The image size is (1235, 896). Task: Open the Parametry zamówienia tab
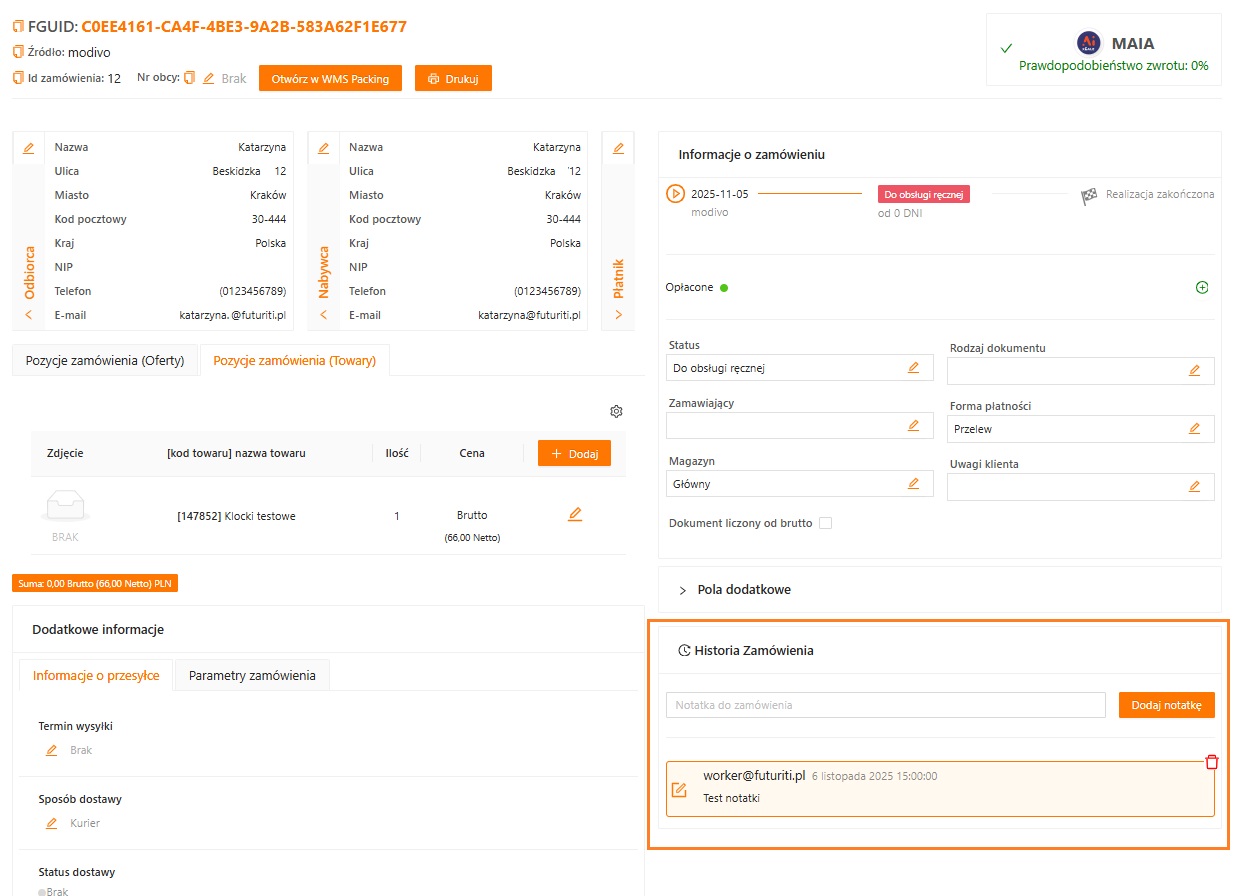[252, 675]
